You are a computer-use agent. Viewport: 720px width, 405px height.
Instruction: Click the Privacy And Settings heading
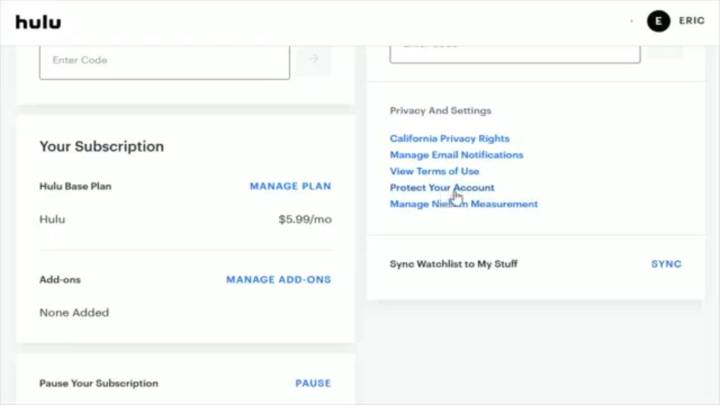[440, 111]
